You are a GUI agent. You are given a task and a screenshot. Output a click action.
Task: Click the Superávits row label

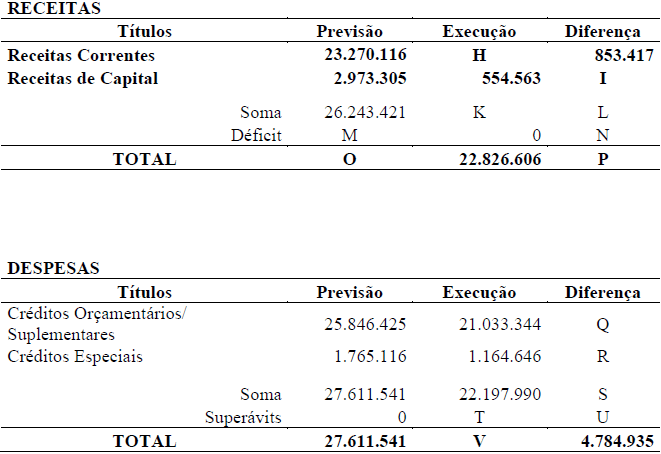[x=243, y=417]
